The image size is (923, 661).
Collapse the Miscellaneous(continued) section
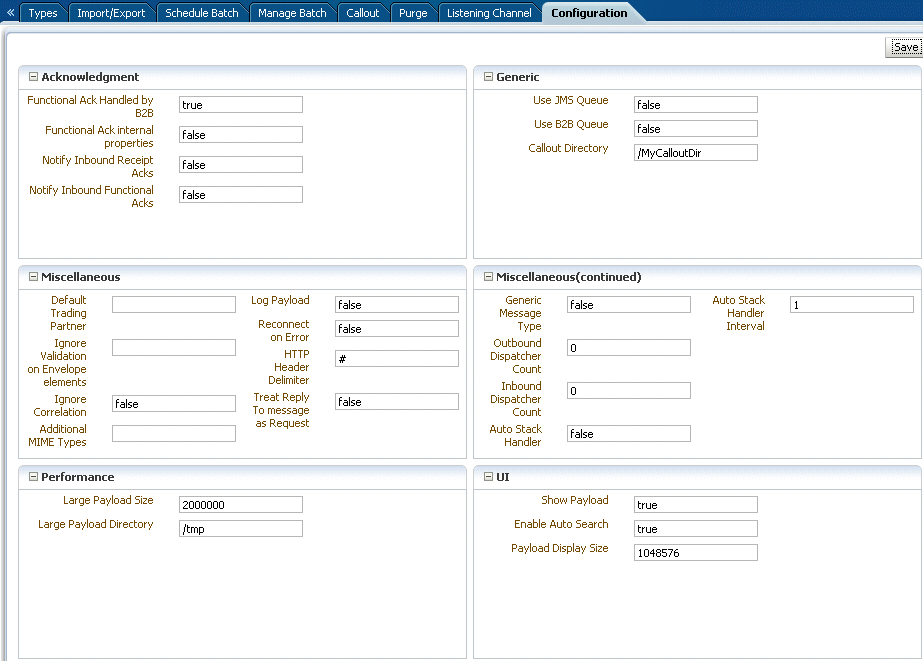[x=488, y=277]
